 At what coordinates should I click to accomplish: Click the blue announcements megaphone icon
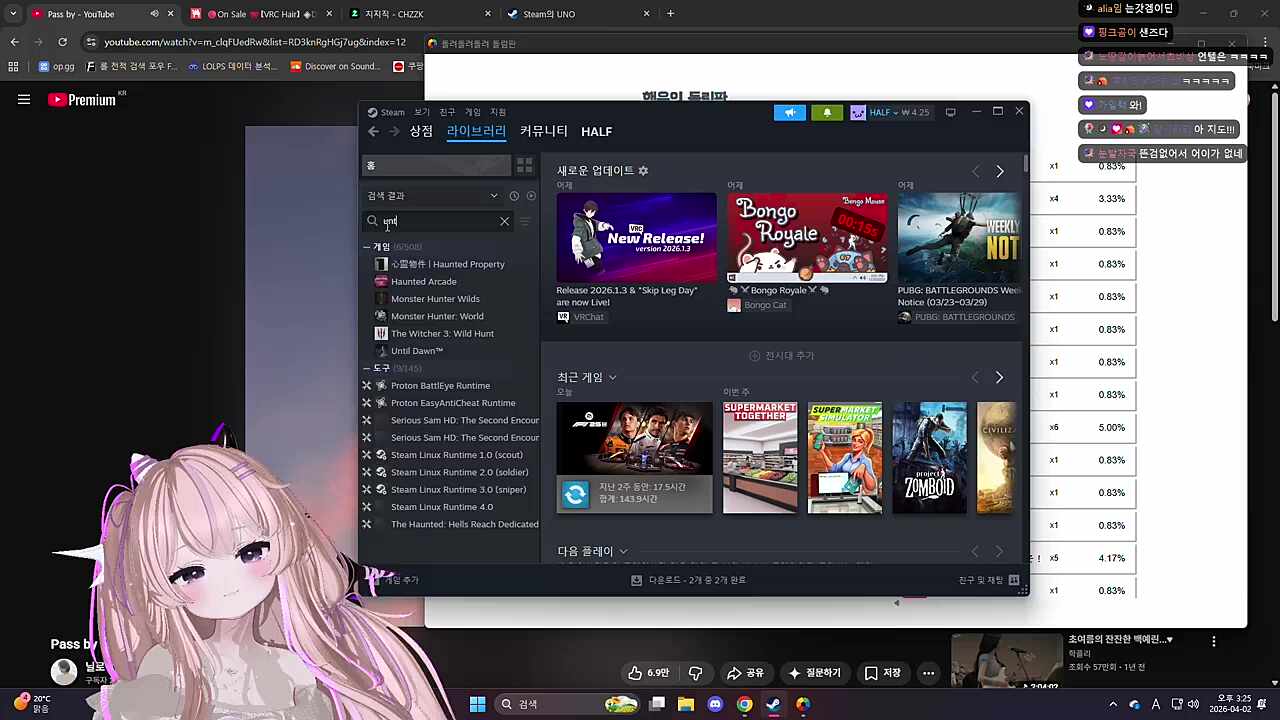(x=790, y=112)
